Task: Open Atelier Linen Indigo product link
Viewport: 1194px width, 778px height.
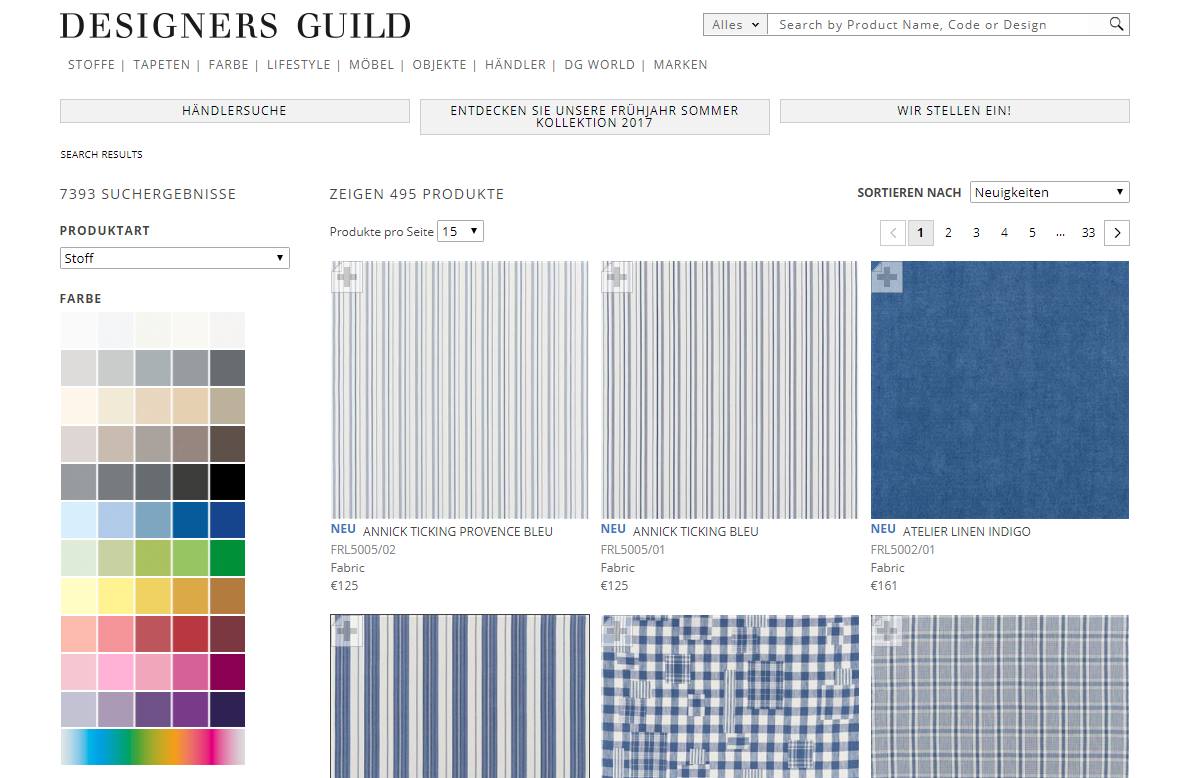Action: click(x=966, y=531)
